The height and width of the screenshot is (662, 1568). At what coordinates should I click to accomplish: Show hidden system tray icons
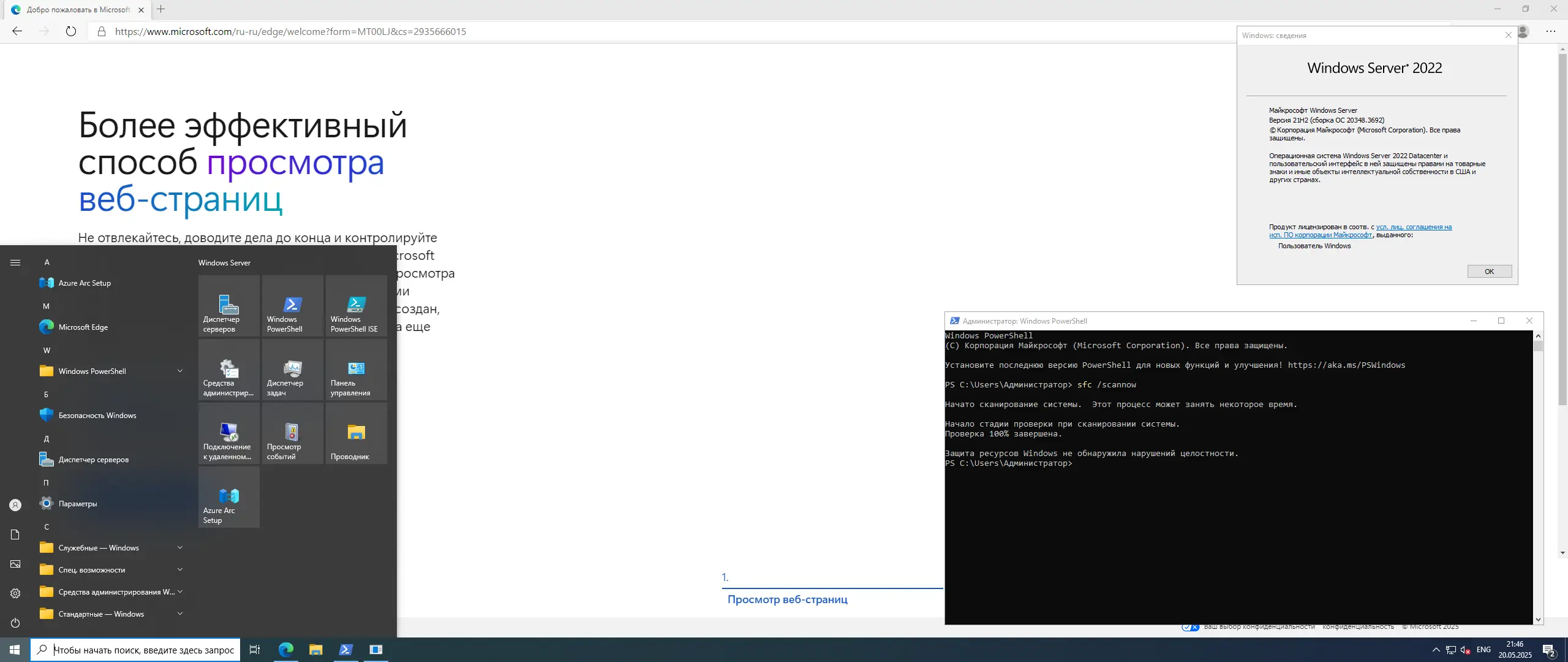[1436, 650]
